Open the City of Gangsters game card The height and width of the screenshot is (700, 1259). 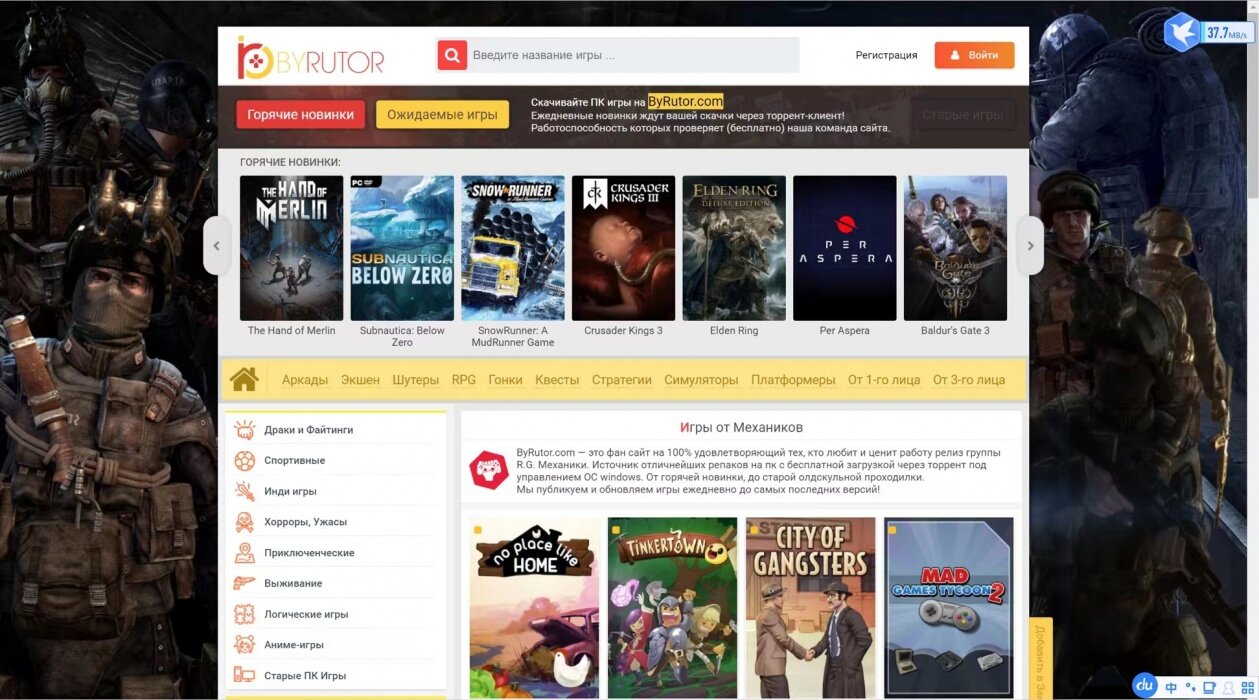[811, 608]
